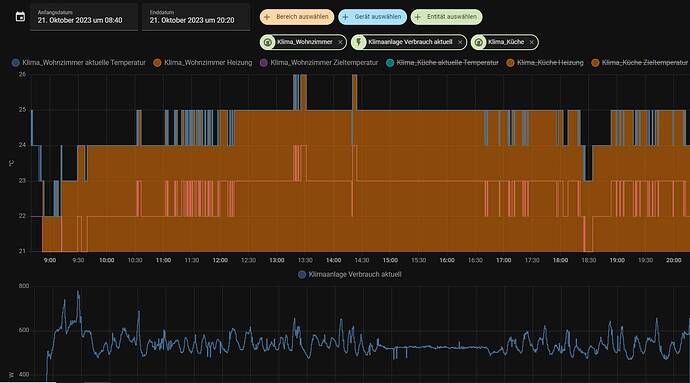
Task: Click the blue swatch of Klima_Wohnzimmer aktuelle Temperatur
Action: tap(16, 63)
